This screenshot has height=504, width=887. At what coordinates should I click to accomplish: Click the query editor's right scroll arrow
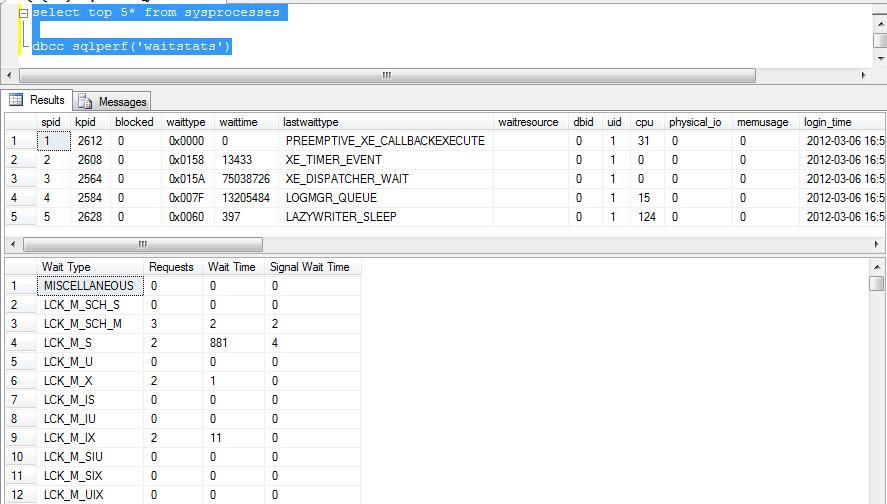(864, 75)
